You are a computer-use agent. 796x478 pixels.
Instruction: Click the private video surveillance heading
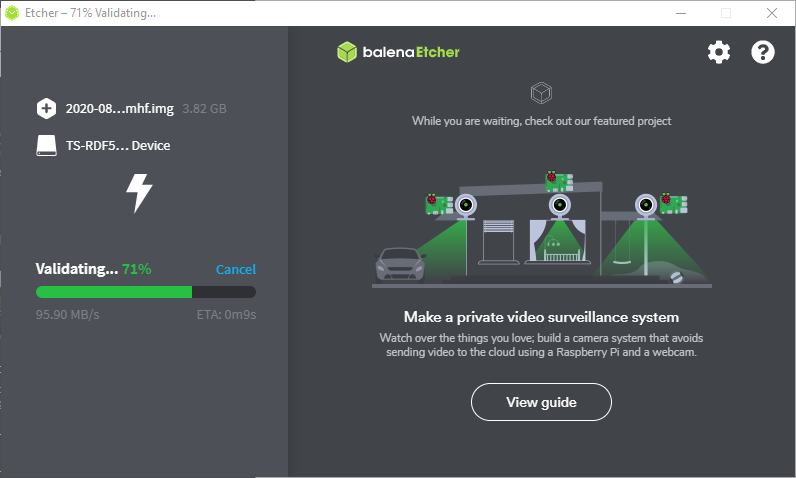click(541, 317)
